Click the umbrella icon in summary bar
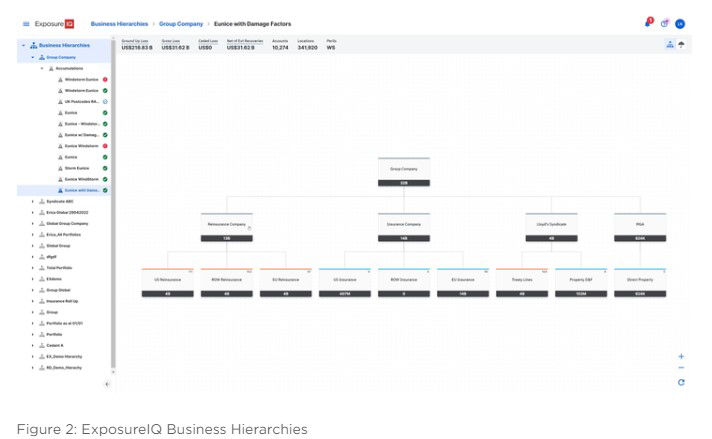The image size is (712, 439). tap(681, 44)
